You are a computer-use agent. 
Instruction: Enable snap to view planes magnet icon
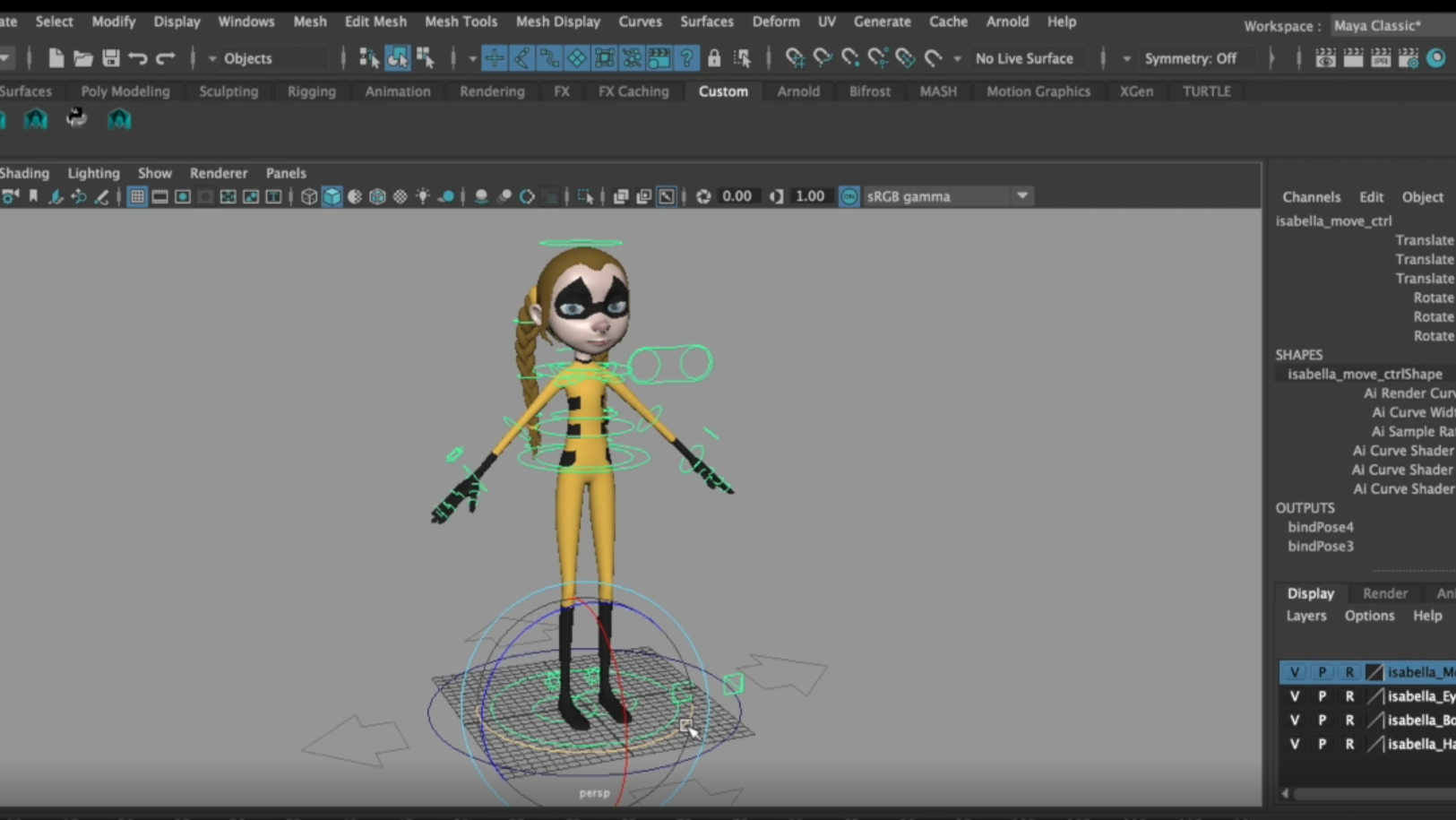click(x=906, y=58)
